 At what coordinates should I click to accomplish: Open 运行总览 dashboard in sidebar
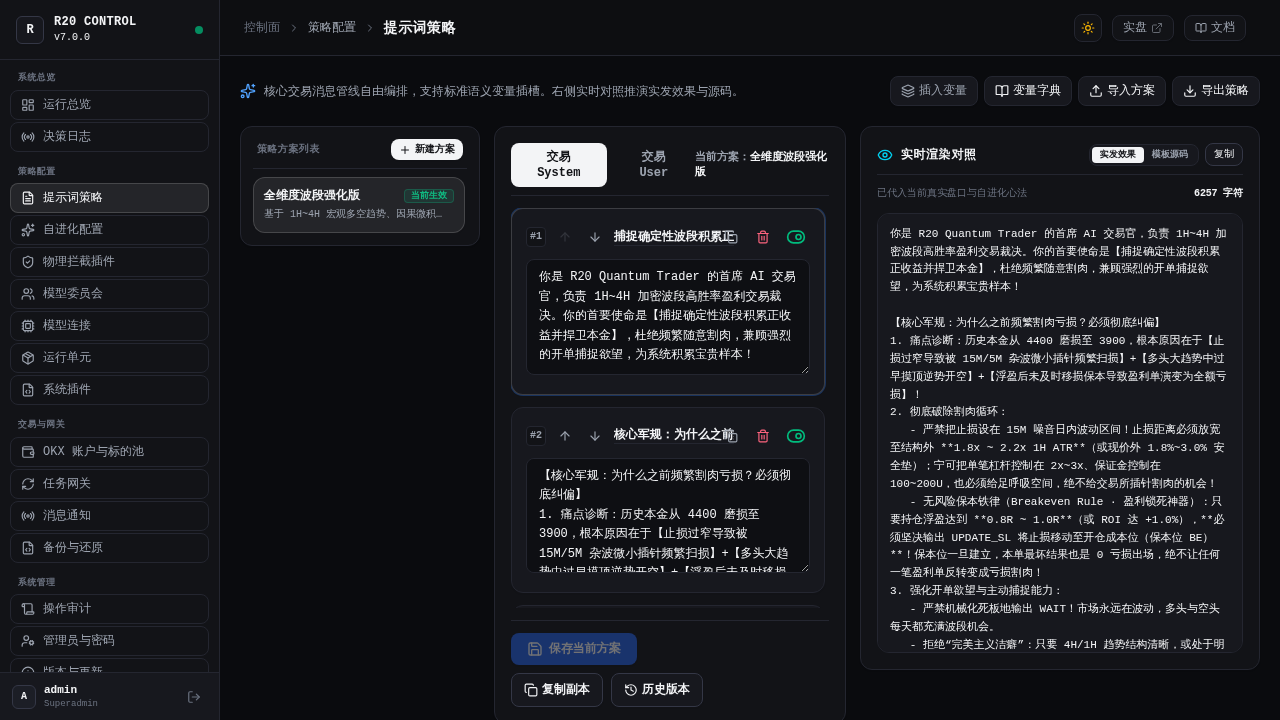[x=109, y=105]
